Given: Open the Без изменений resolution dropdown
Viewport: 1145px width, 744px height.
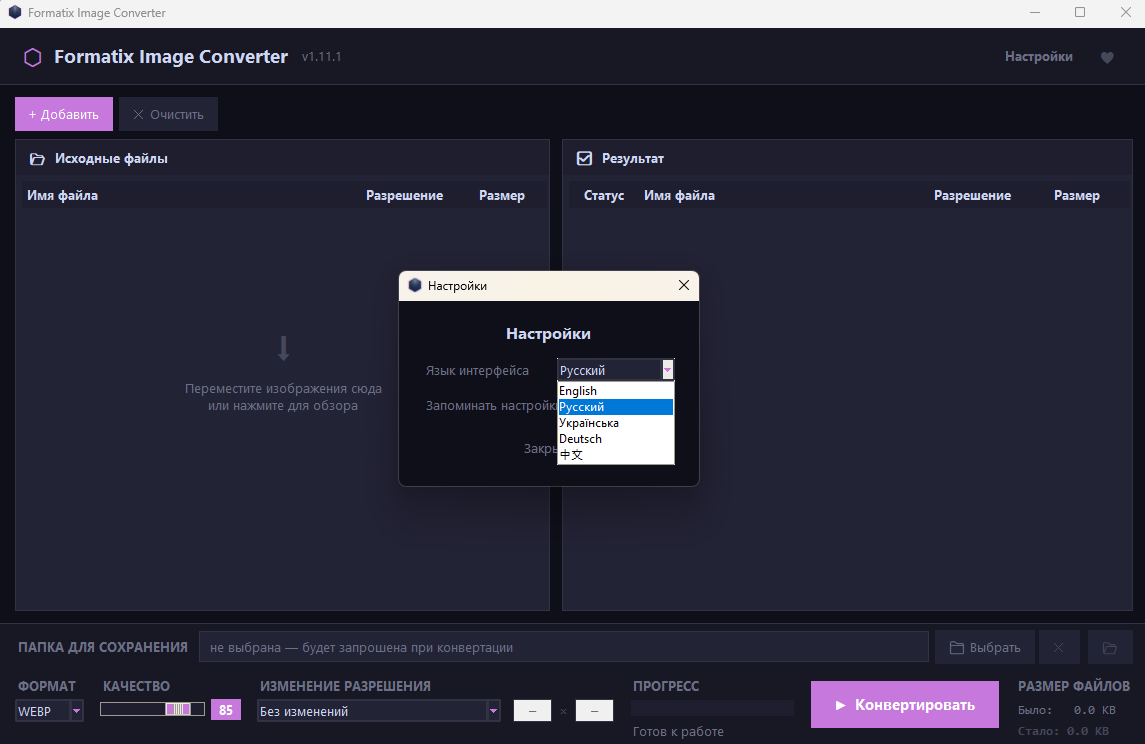Looking at the screenshot, I should (378, 710).
